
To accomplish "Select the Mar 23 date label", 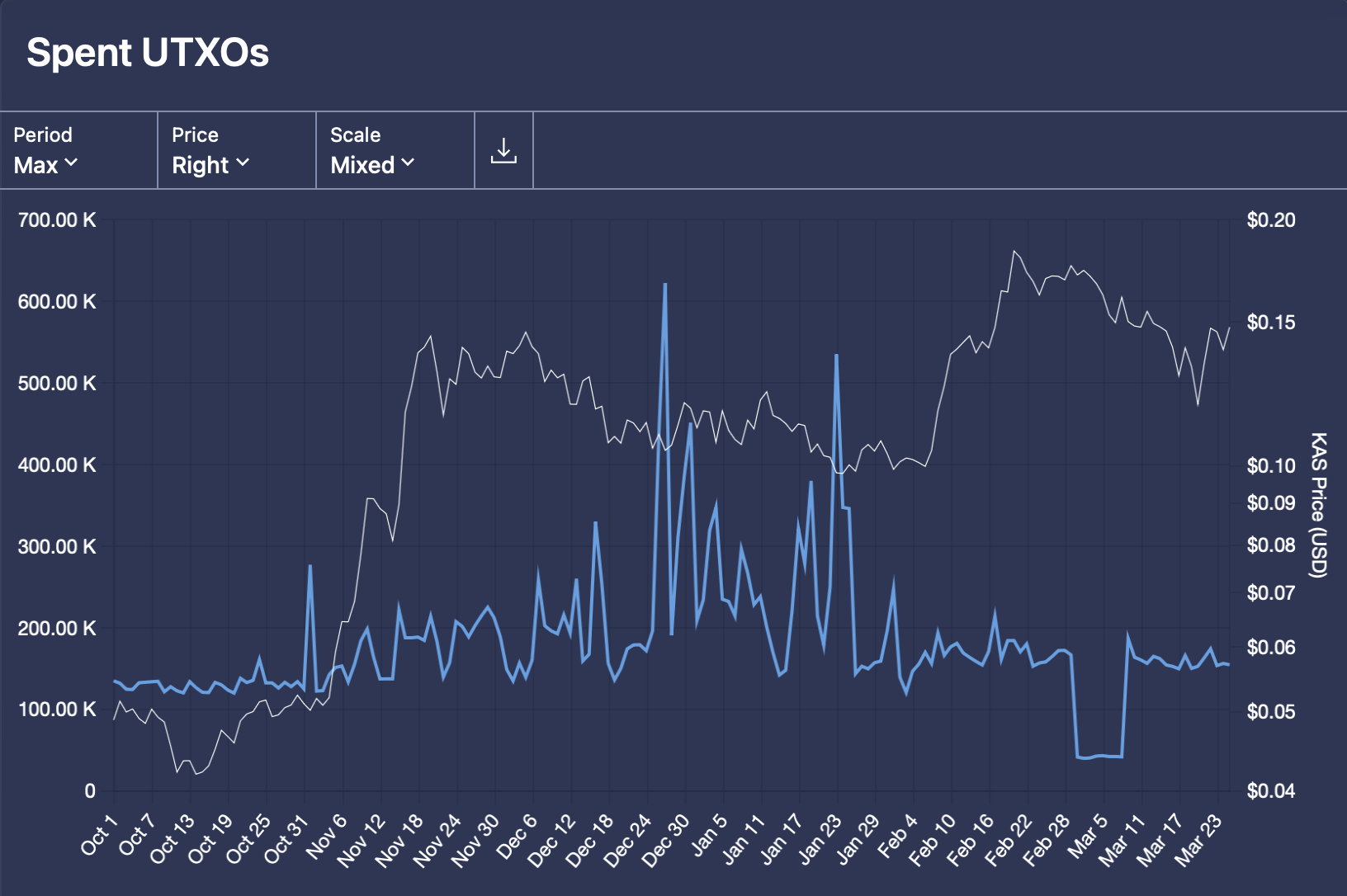I will click(x=1198, y=840).
